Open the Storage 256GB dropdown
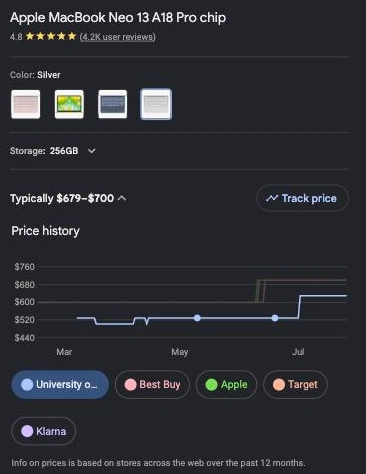The width and height of the screenshot is (366, 474). [x=53, y=151]
